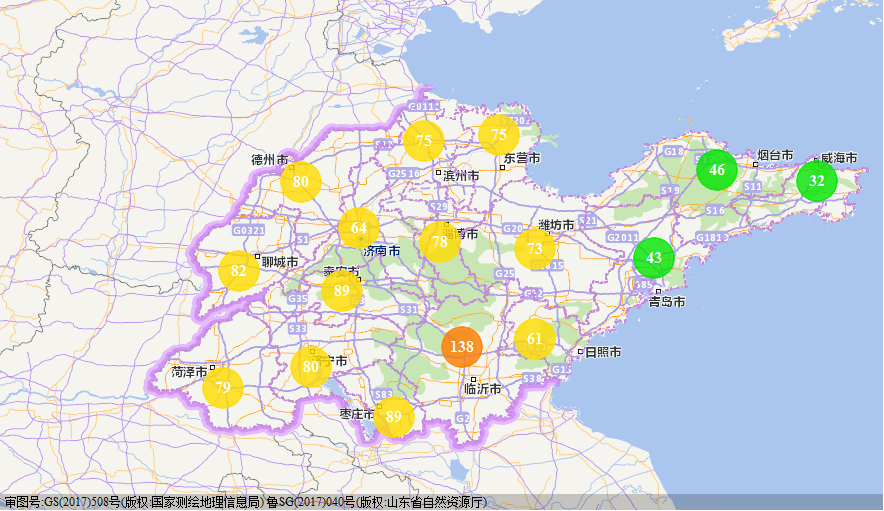Viewport: 884px width, 511px height.
Task: Click the green 46 marker near Yantai
Action: coord(717,170)
